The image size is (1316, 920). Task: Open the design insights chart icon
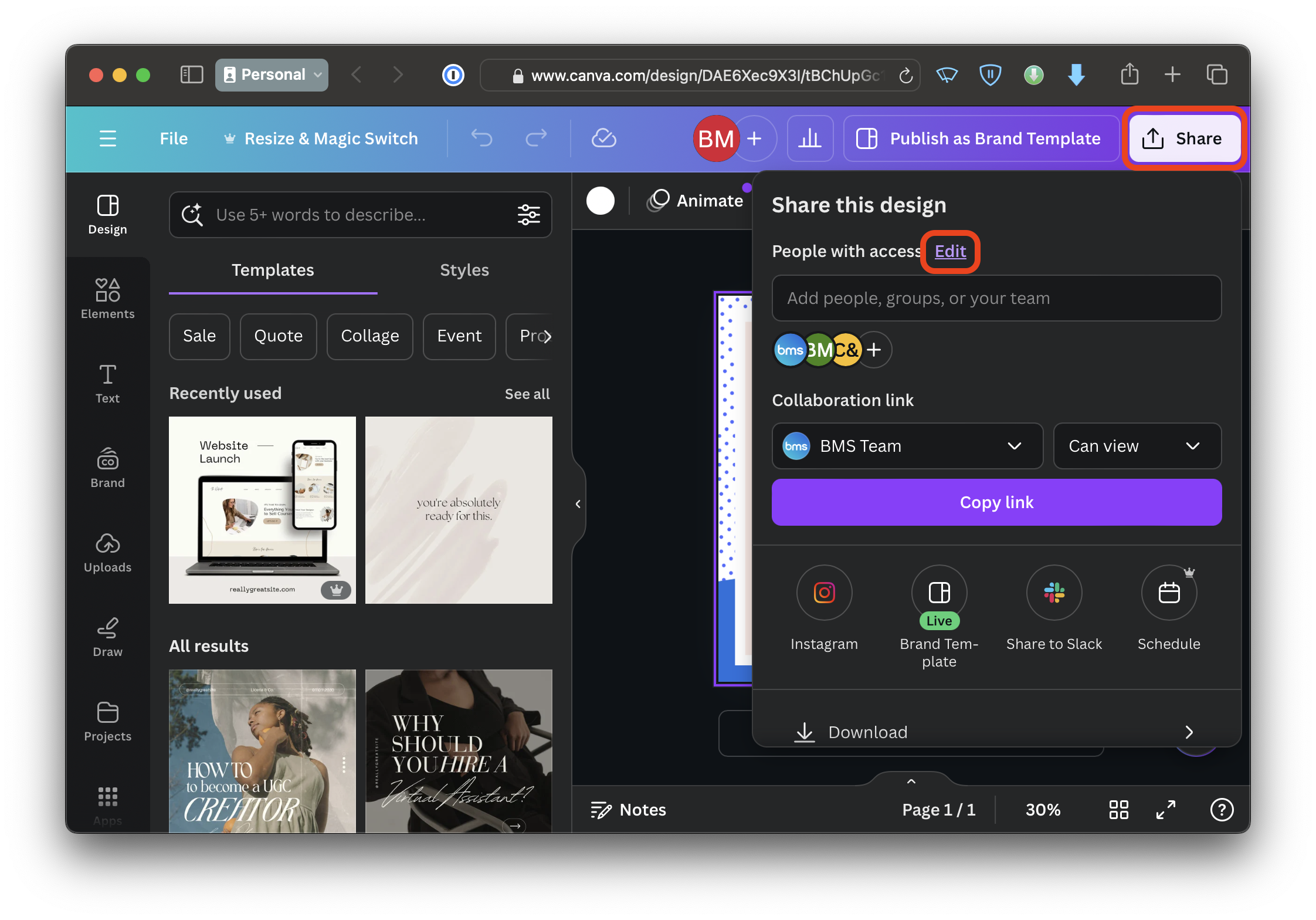tap(810, 138)
